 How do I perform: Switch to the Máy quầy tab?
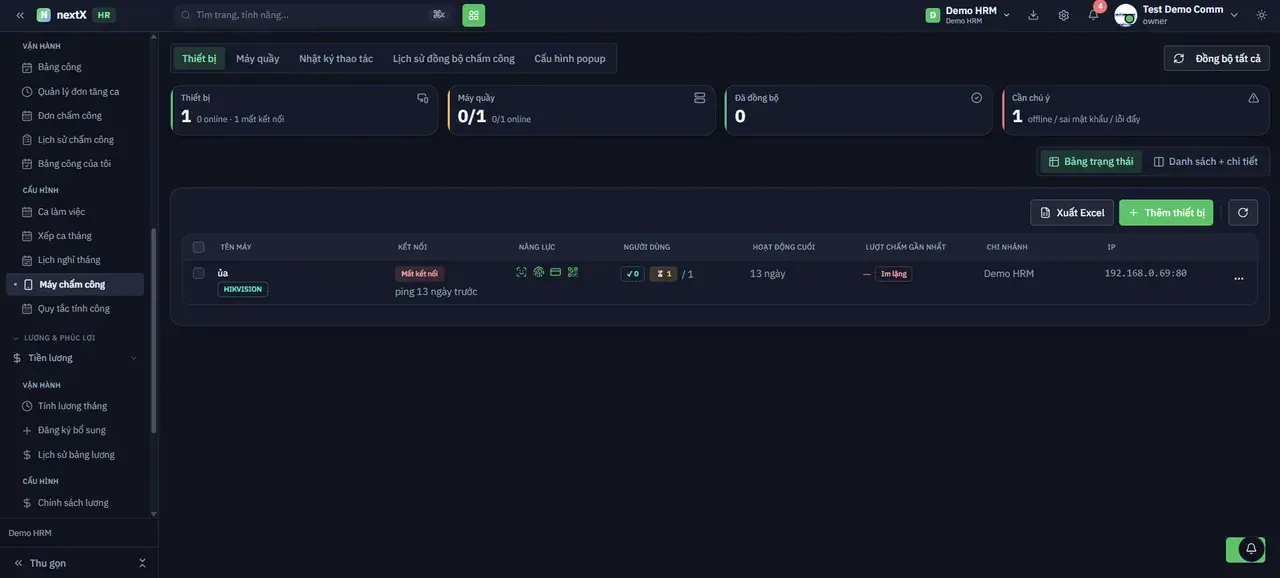[258, 59]
